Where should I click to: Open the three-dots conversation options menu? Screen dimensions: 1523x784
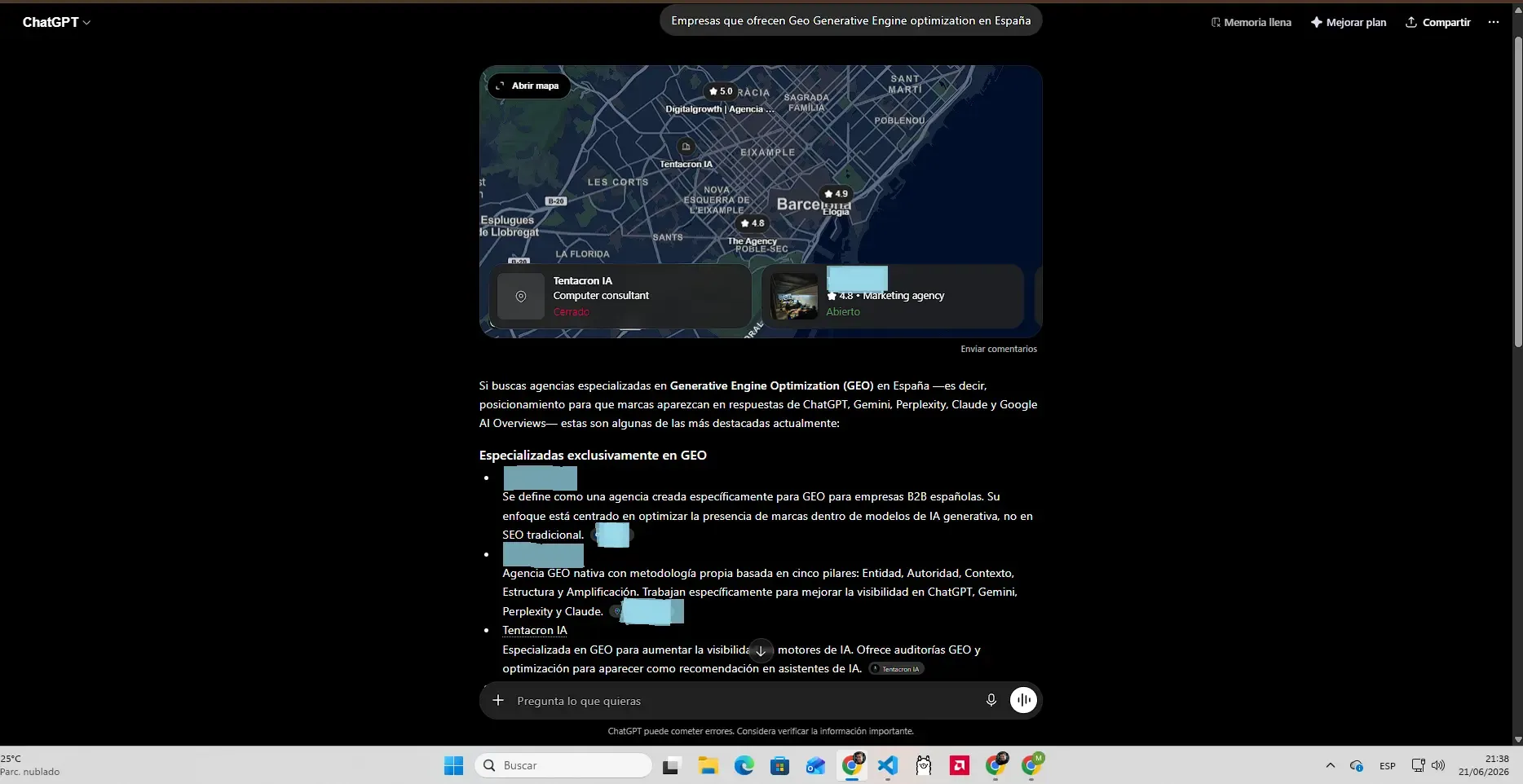(x=1494, y=22)
